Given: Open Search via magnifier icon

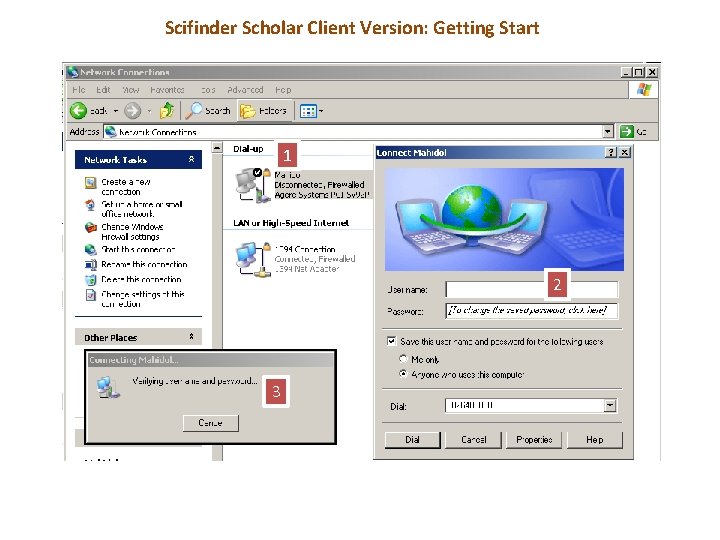Looking at the screenshot, I should pyautogui.click(x=193, y=111).
